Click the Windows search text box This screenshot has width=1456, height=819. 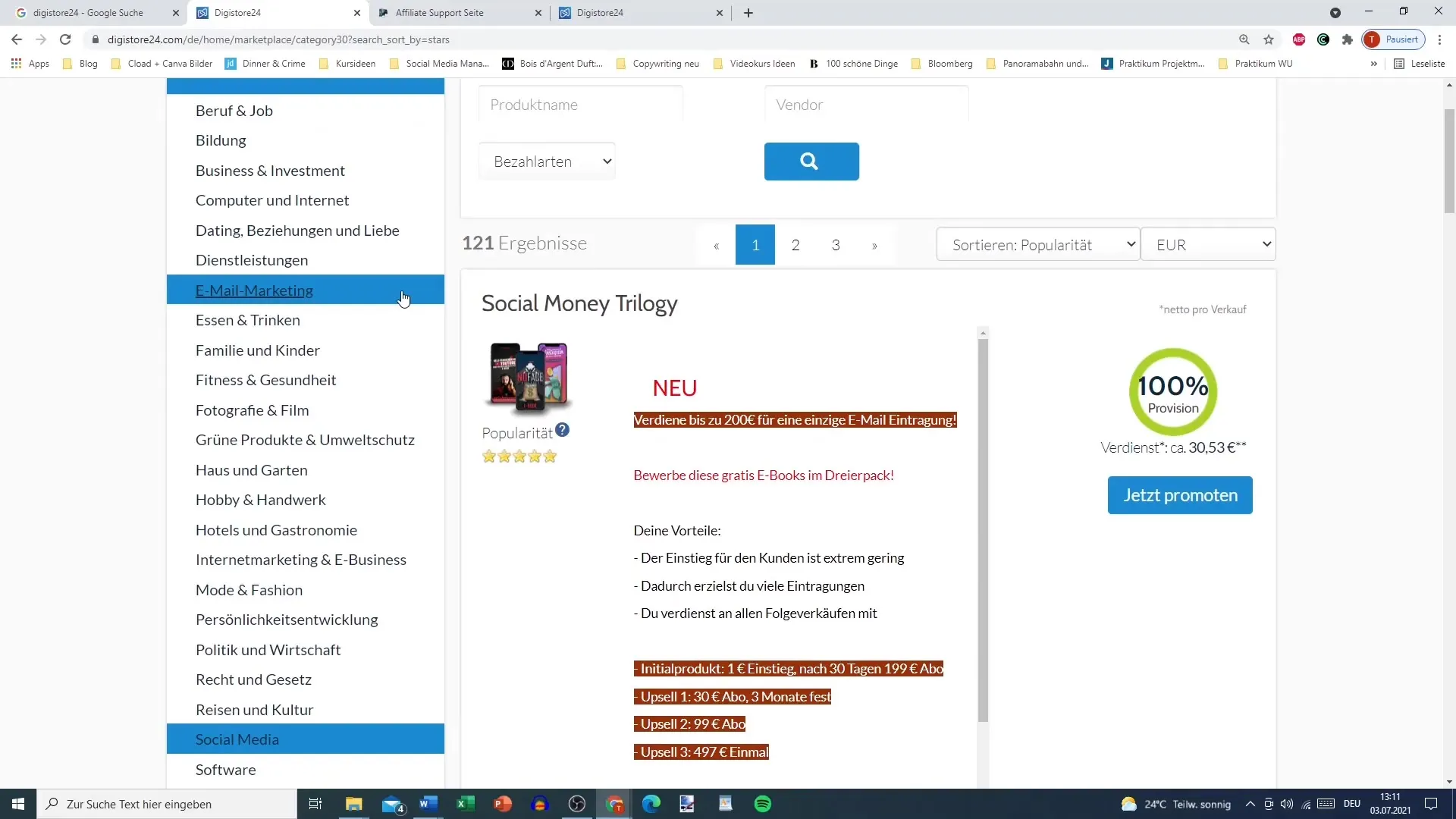[167, 804]
